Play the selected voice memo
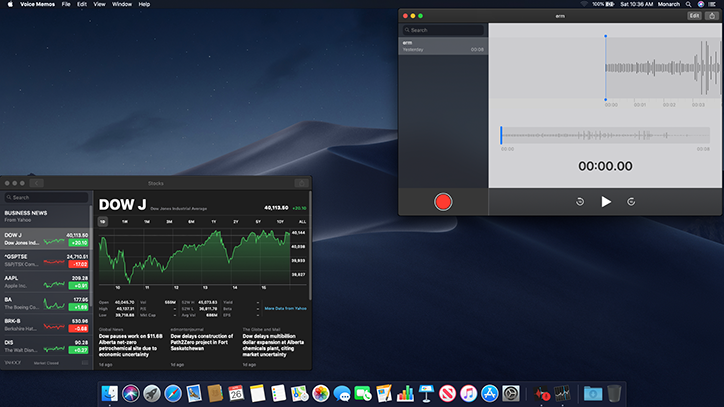This screenshot has height=407, width=724. coord(606,202)
